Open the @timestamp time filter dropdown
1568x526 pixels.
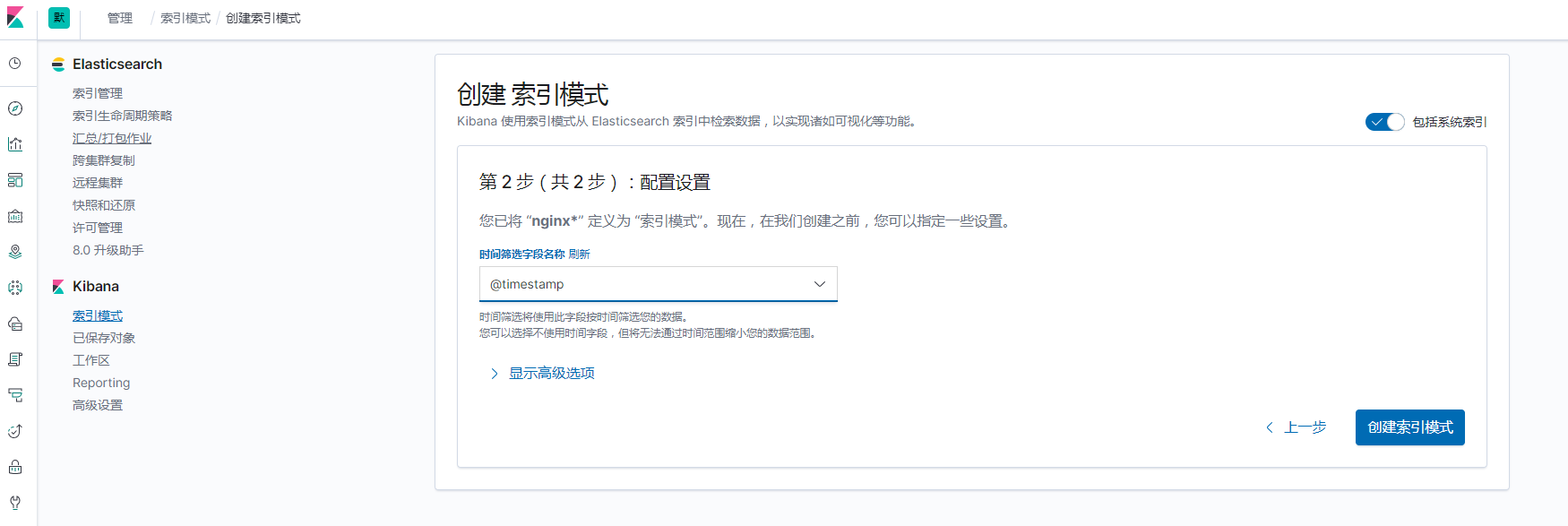[x=659, y=284]
